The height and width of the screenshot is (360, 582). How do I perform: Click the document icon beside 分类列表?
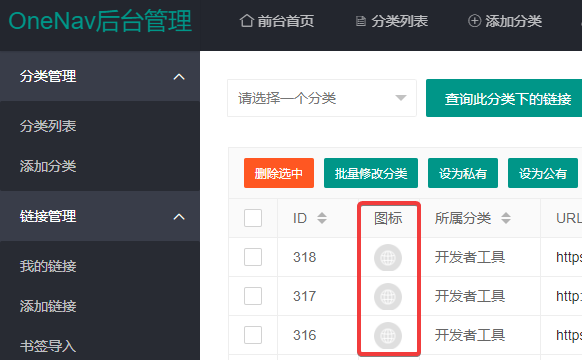pos(360,21)
